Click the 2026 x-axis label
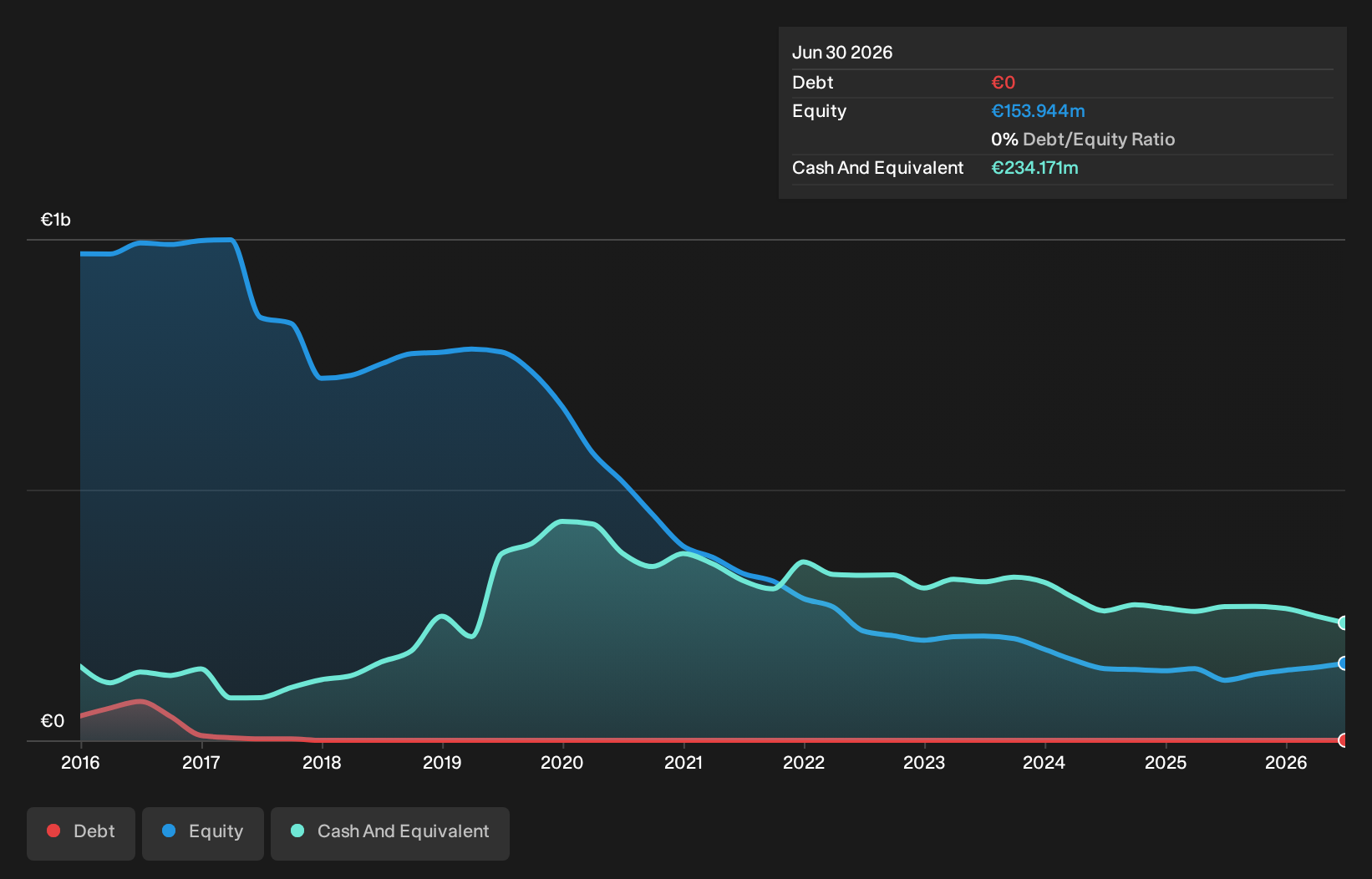 (1286, 762)
